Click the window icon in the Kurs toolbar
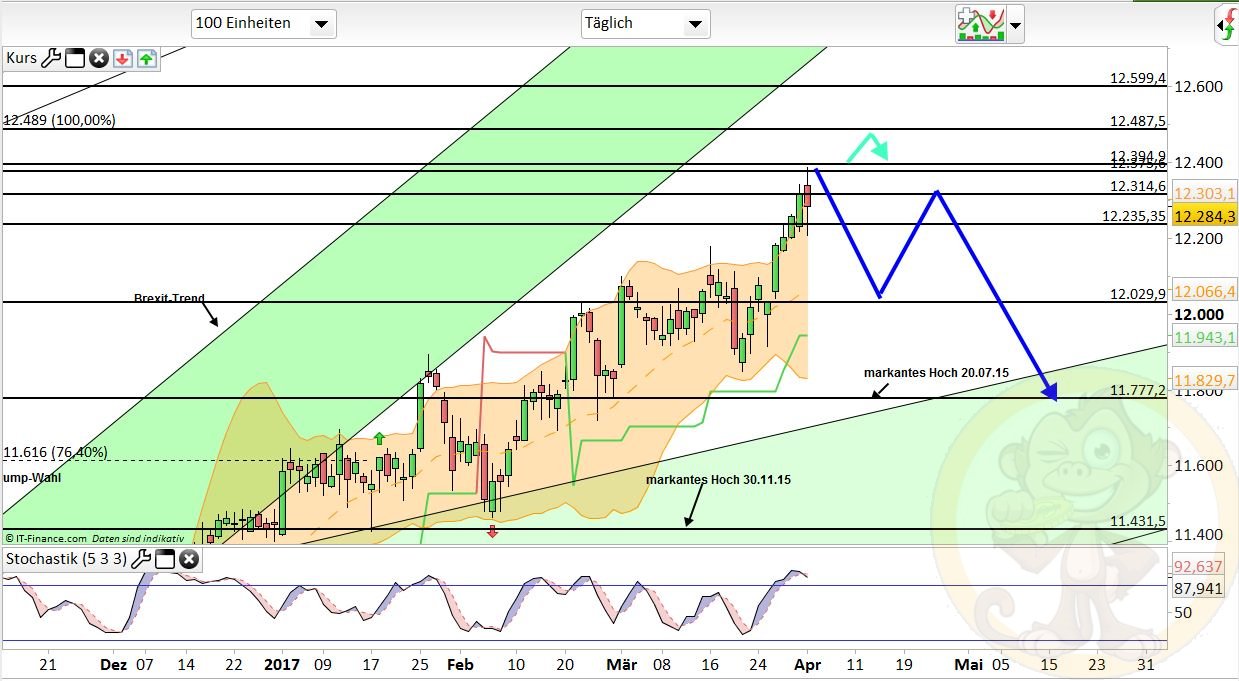Image resolution: width=1239 pixels, height=681 pixels. click(x=74, y=58)
